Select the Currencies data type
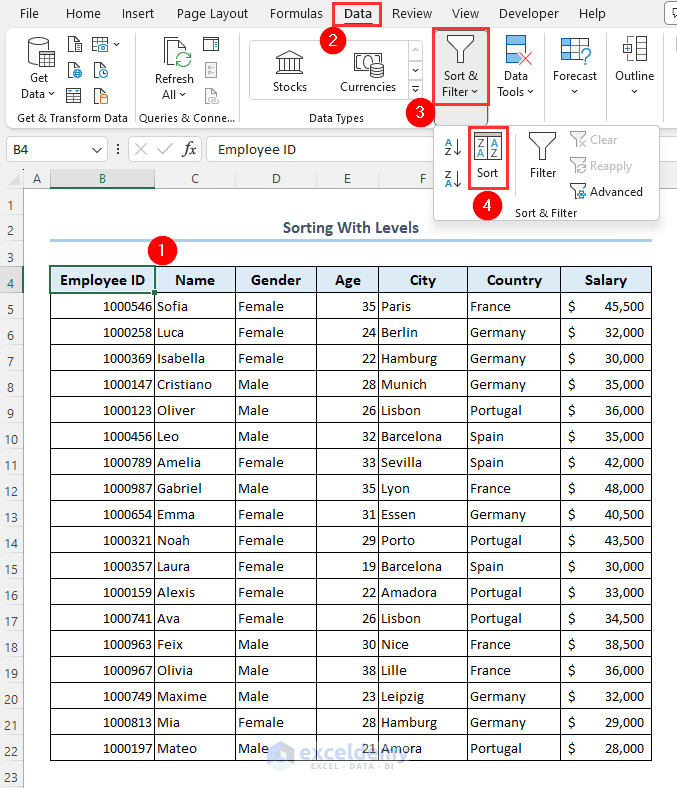 [367, 71]
